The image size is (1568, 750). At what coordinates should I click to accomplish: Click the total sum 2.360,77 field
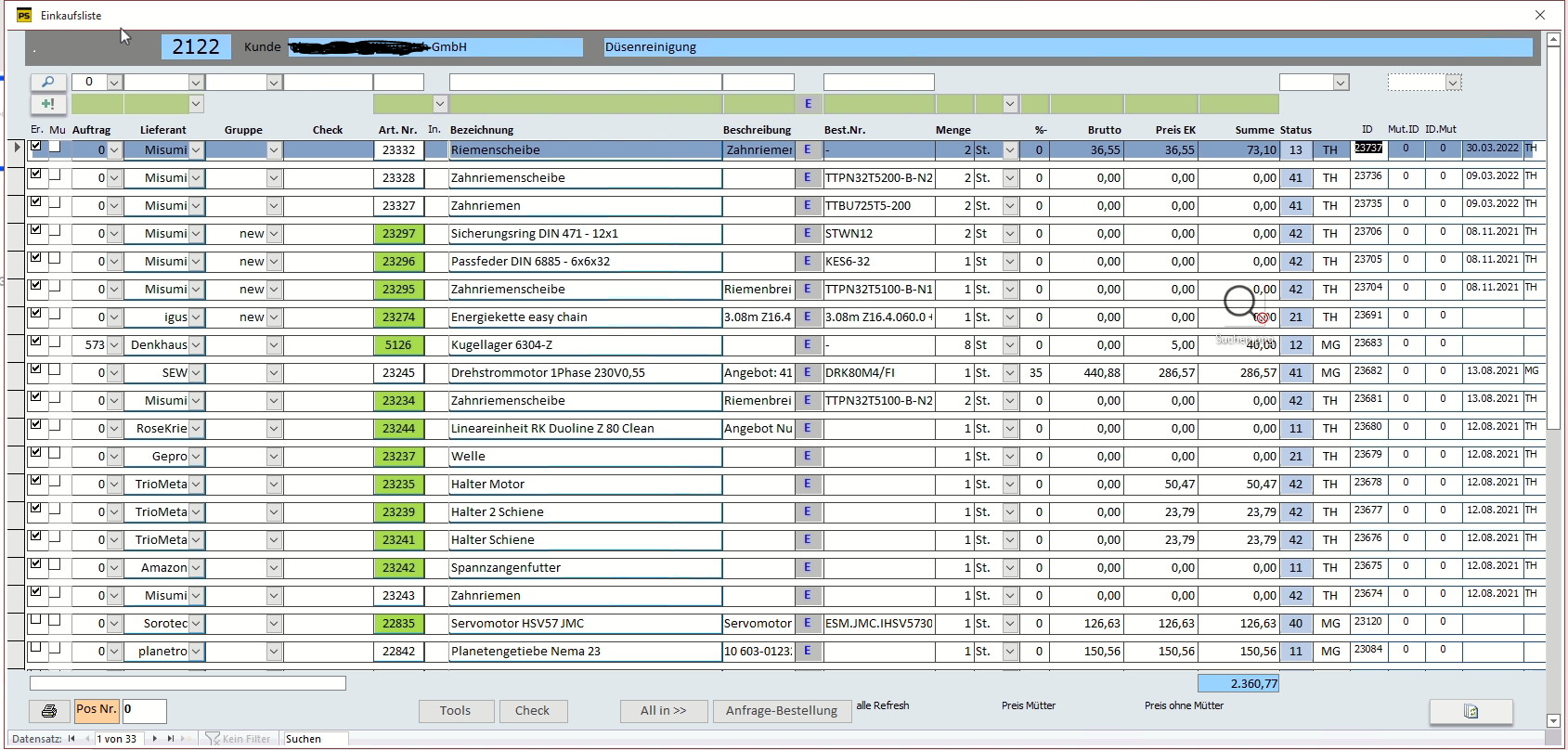tap(1238, 683)
